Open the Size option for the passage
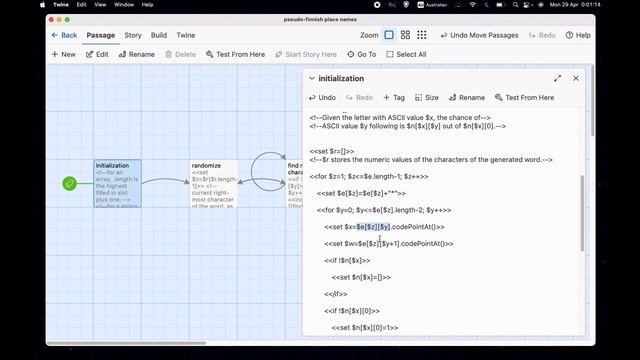The height and width of the screenshot is (360, 640). (427, 98)
